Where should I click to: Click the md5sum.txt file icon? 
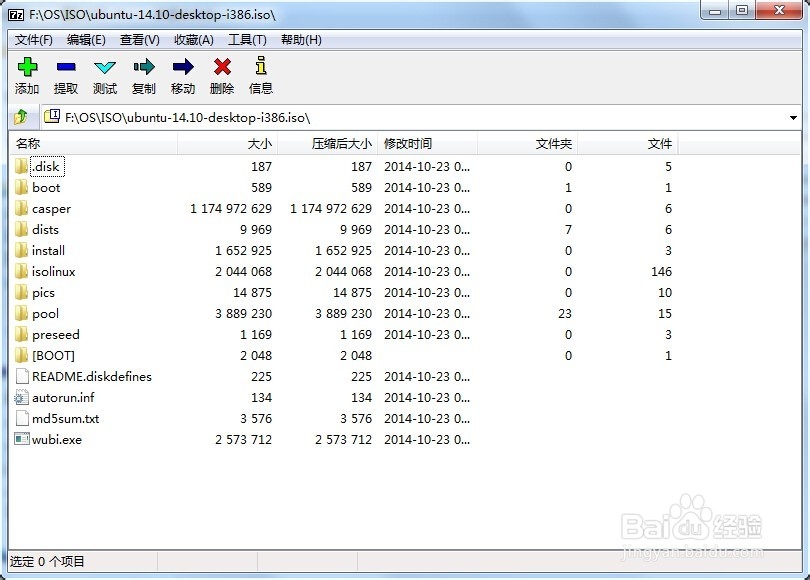(22, 418)
